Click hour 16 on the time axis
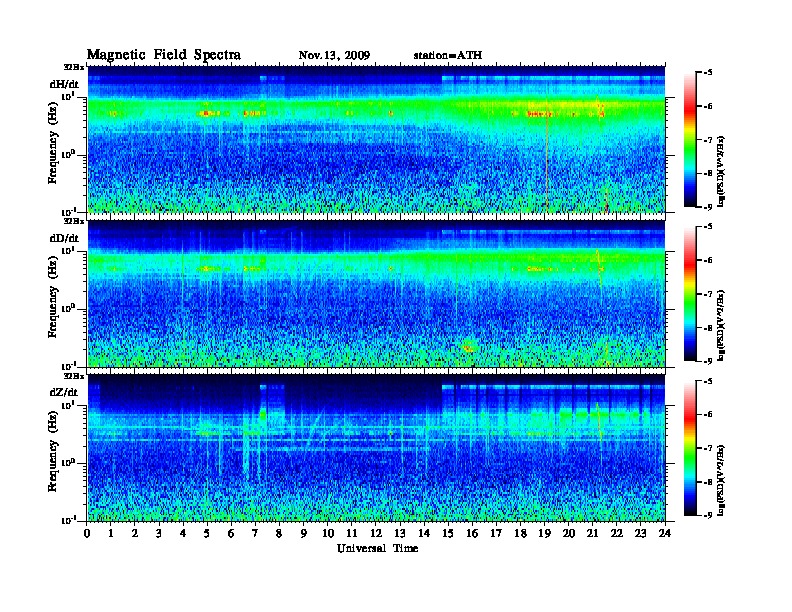 [472, 534]
